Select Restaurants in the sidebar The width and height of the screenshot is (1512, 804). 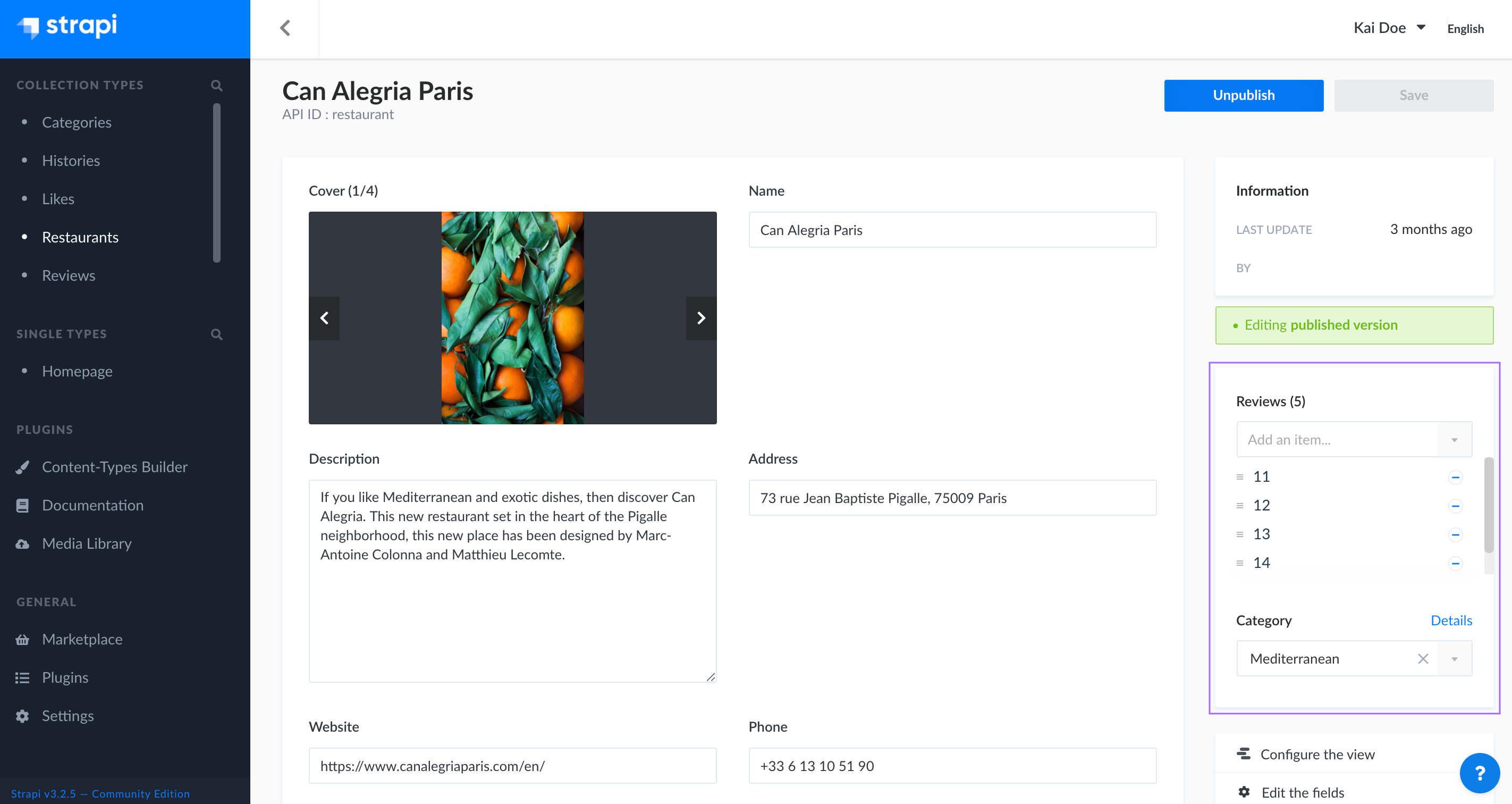[80, 237]
